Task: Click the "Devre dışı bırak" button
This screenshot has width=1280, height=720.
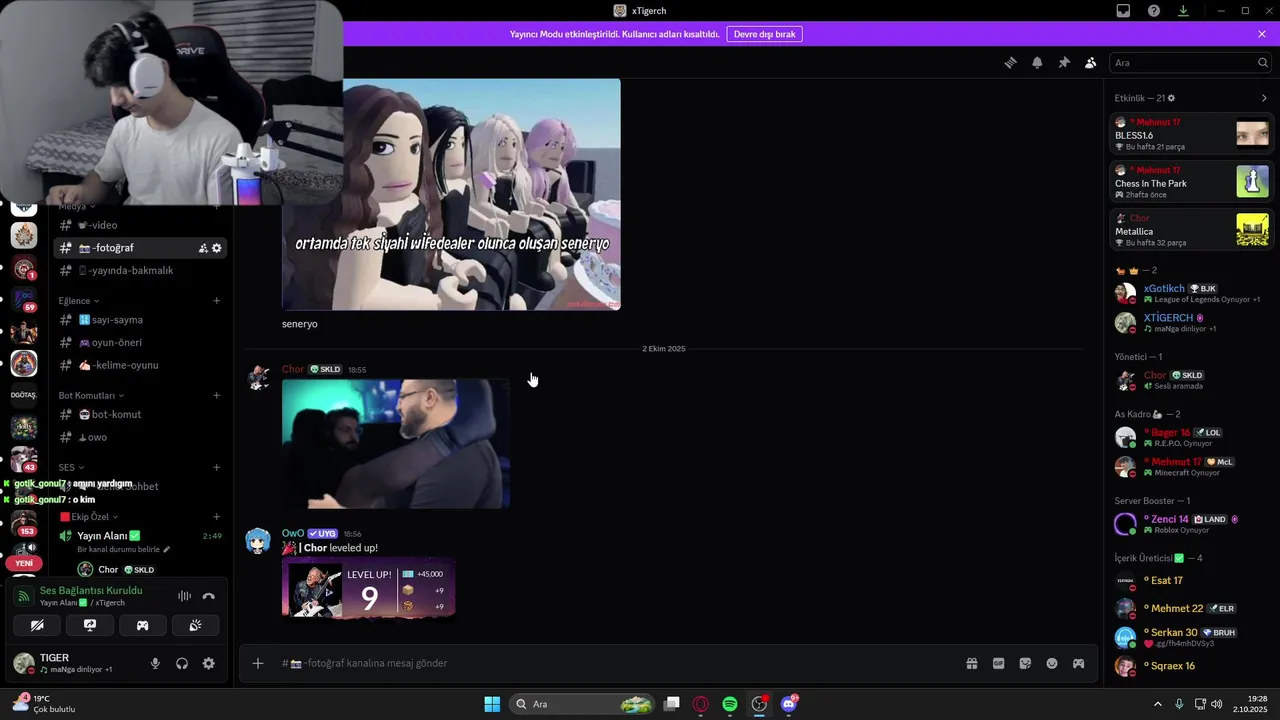Action: (x=764, y=34)
